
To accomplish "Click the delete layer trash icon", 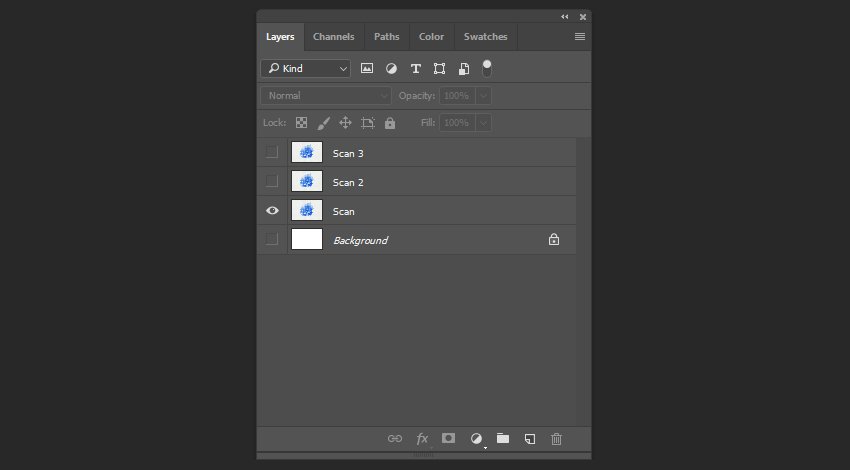I will [557, 438].
